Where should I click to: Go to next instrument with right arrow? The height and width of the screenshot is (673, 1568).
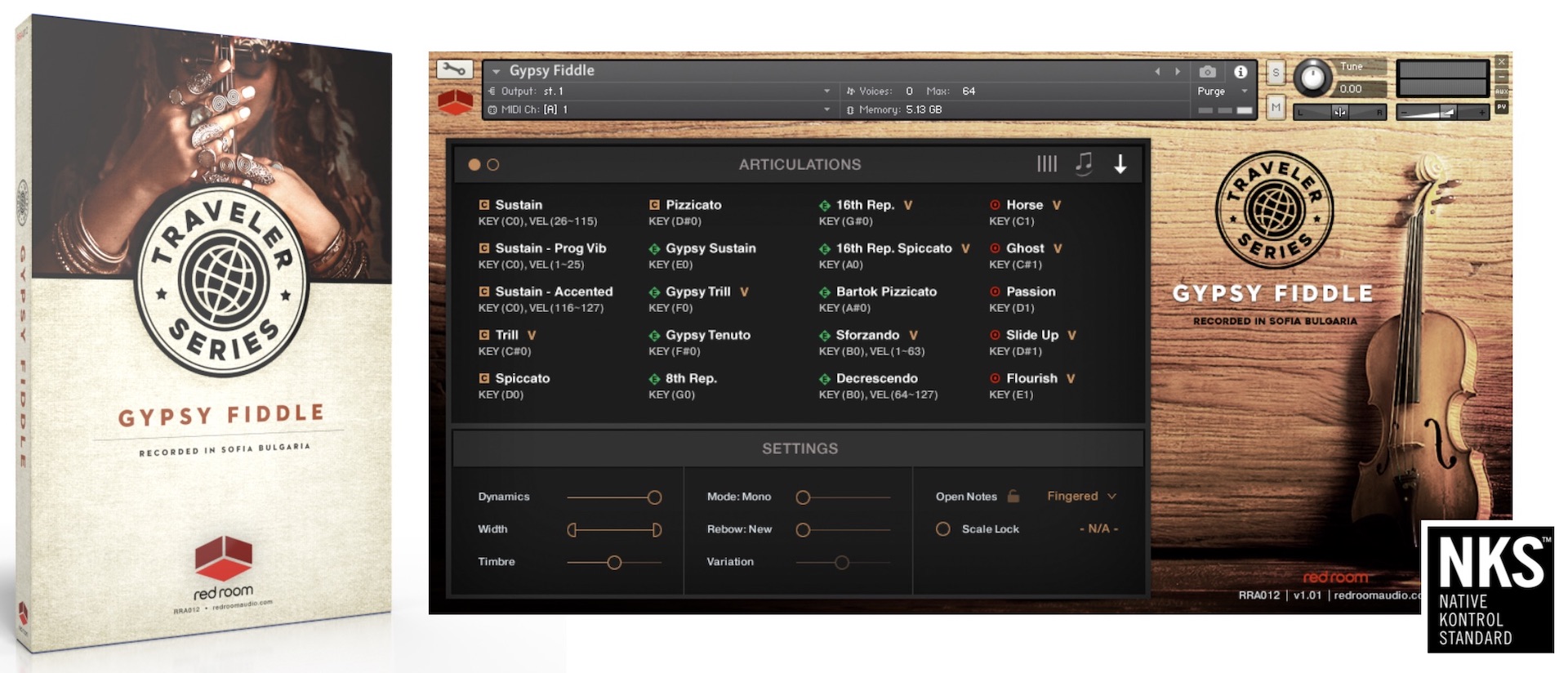1178,72
